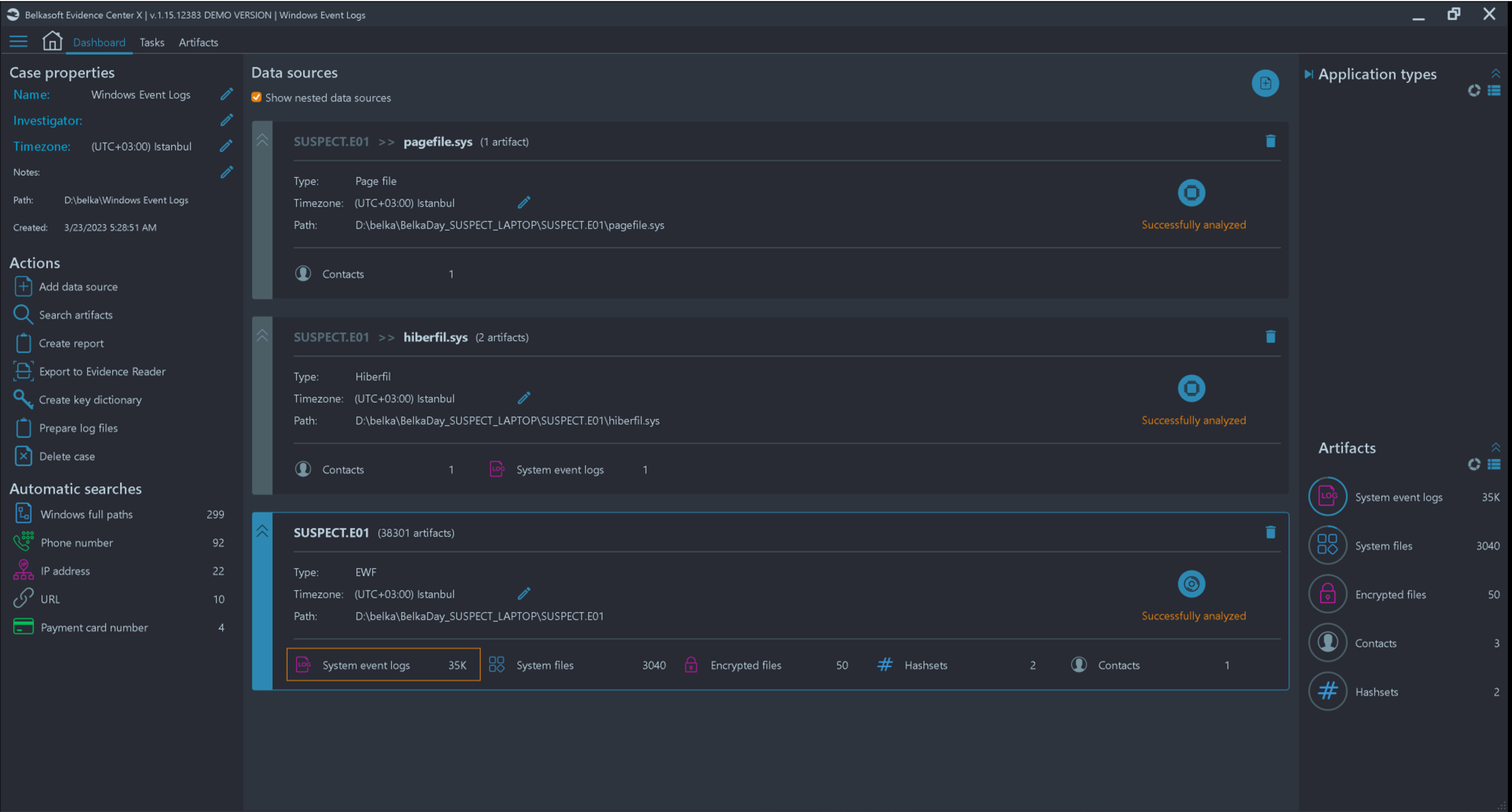1512x812 pixels.
Task: Click Delete case action
Action: pos(54,456)
